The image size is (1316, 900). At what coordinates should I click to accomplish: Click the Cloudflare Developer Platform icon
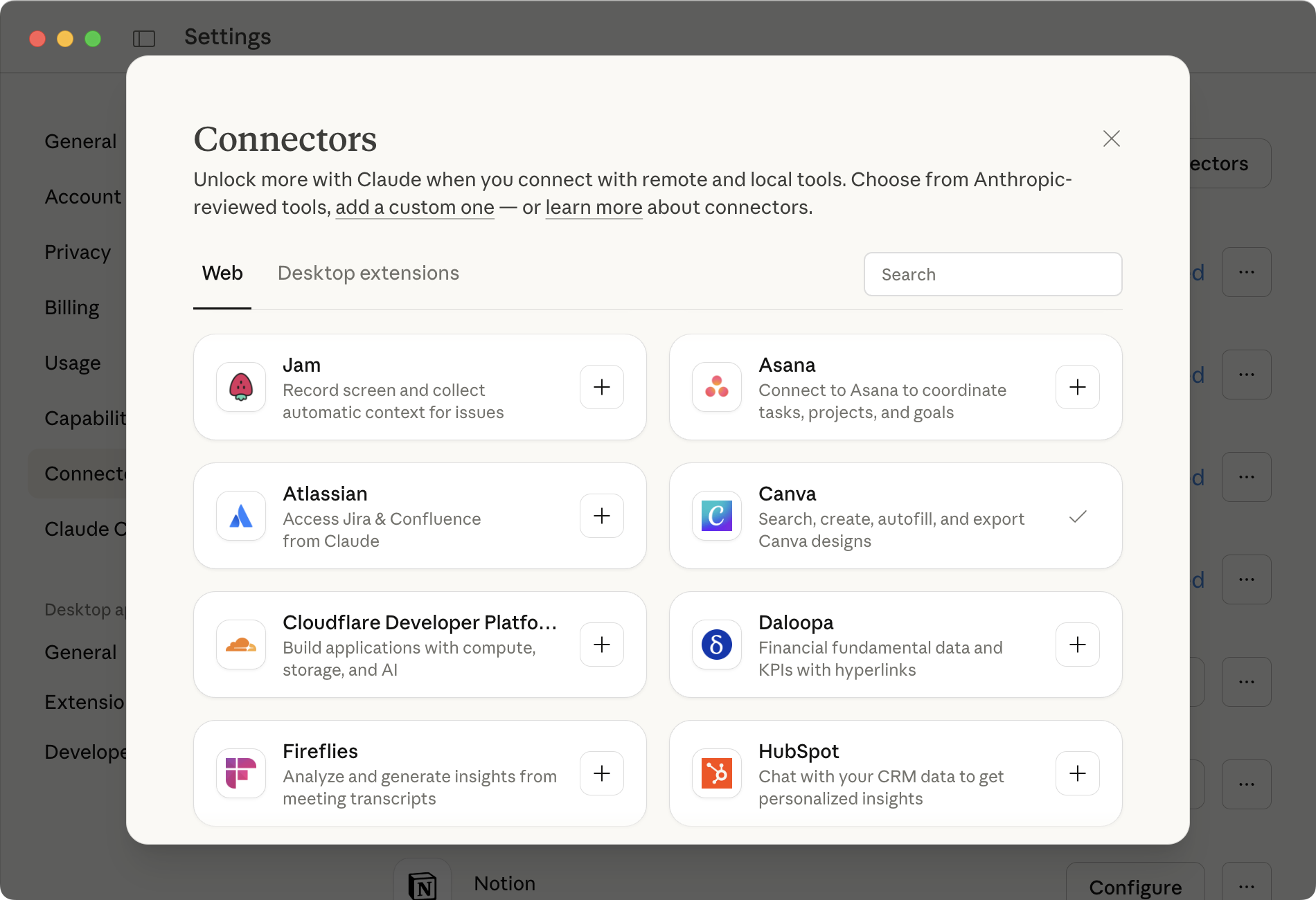pyautogui.click(x=241, y=645)
